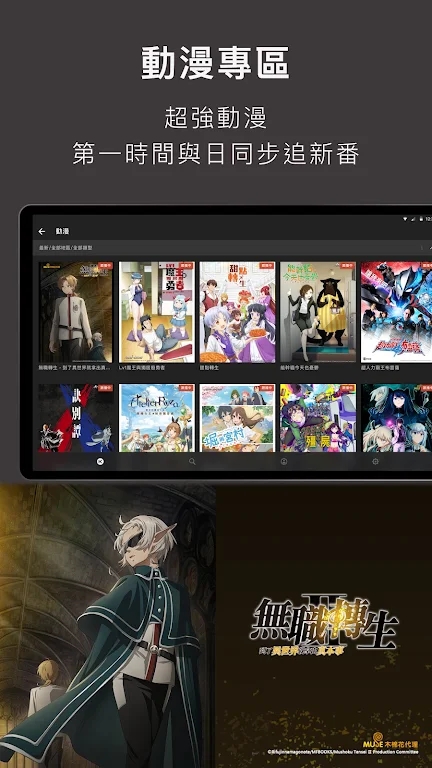Open the Atelier Ryza poster
Image resolution: width=432 pixels, height=768 pixels.
tap(157, 418)
